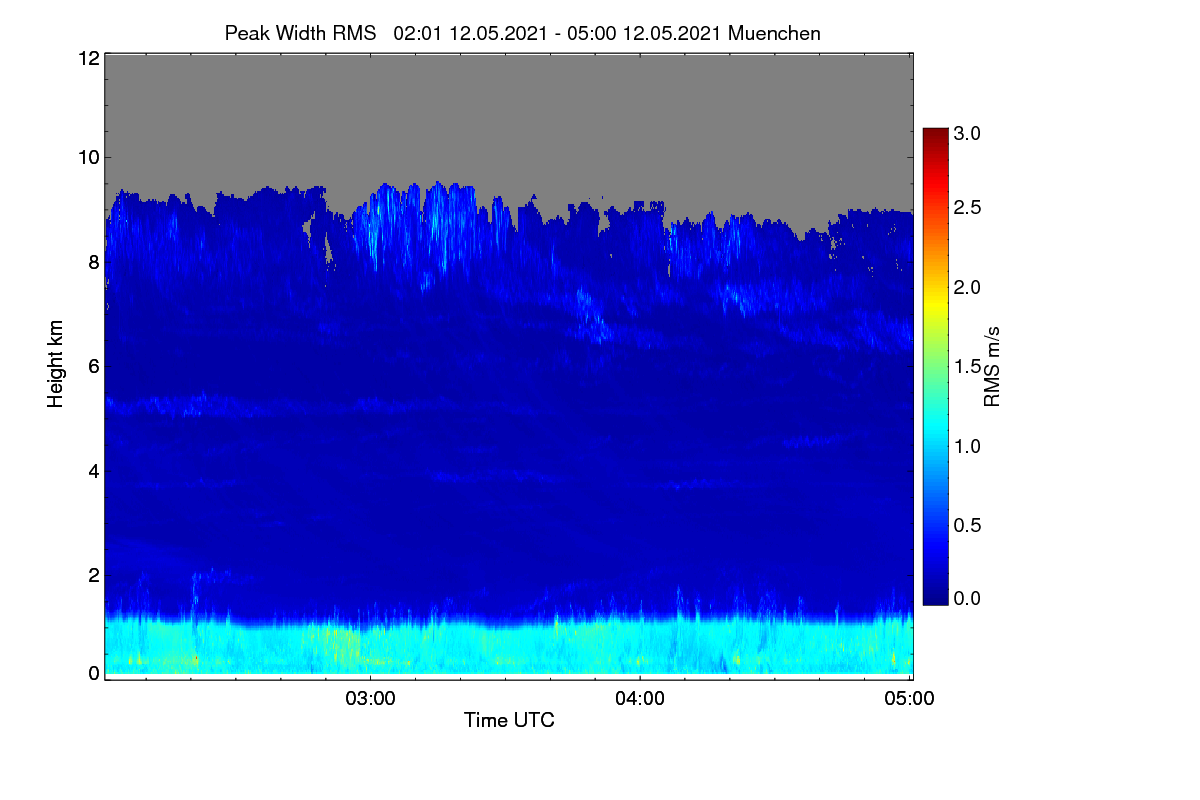Click the height axis label '8'
The image size is (1200, 800).
click(x=94, y=262)
